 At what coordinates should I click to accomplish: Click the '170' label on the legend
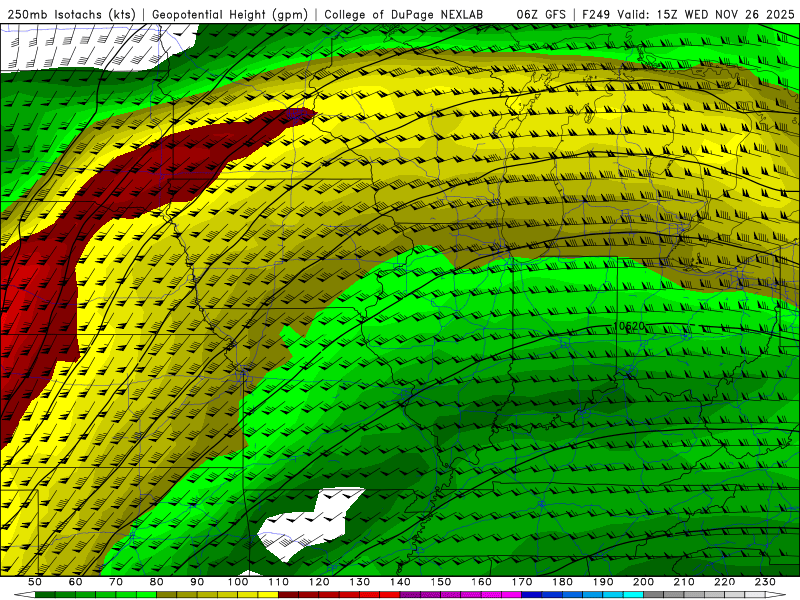click(521, 582)
